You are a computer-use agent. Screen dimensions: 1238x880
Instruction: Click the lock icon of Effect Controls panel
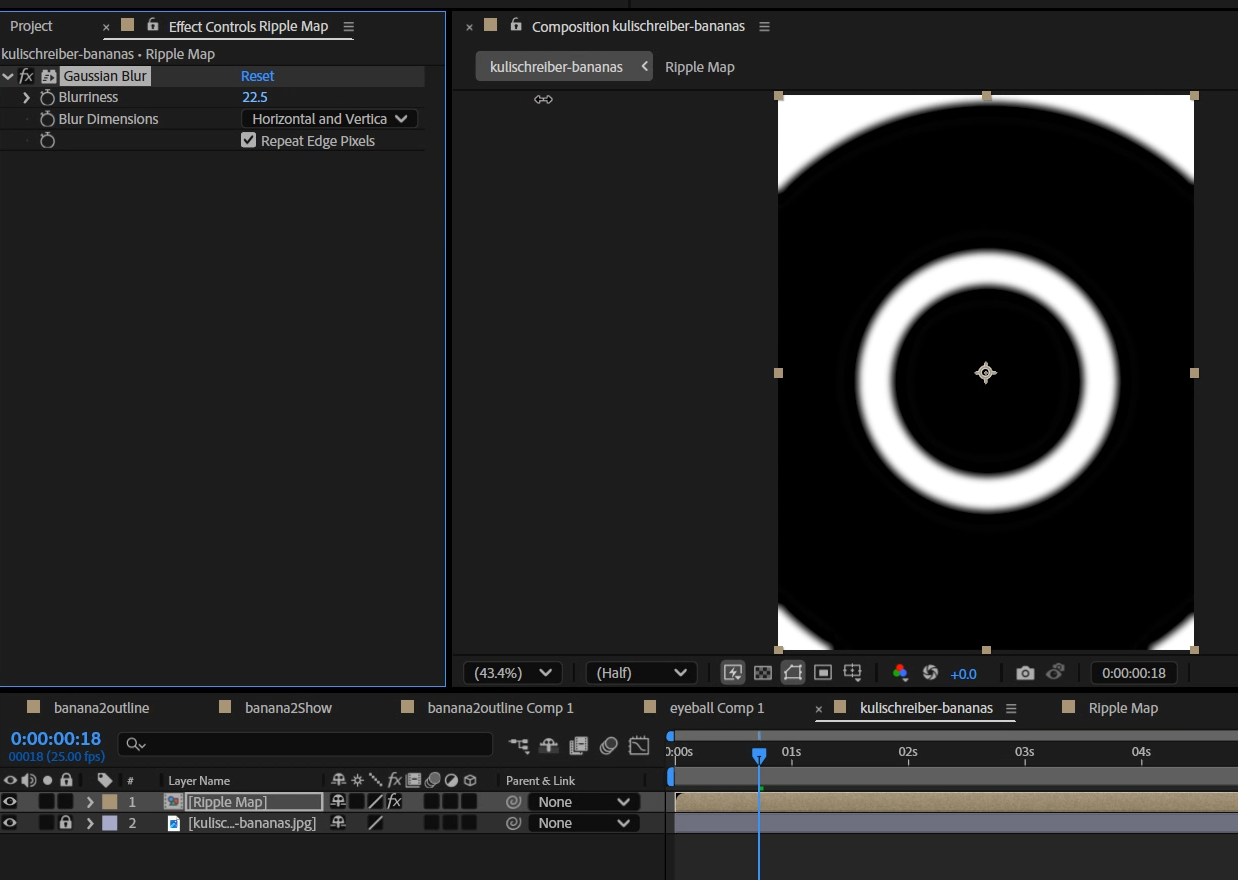(x=153, y=25)
